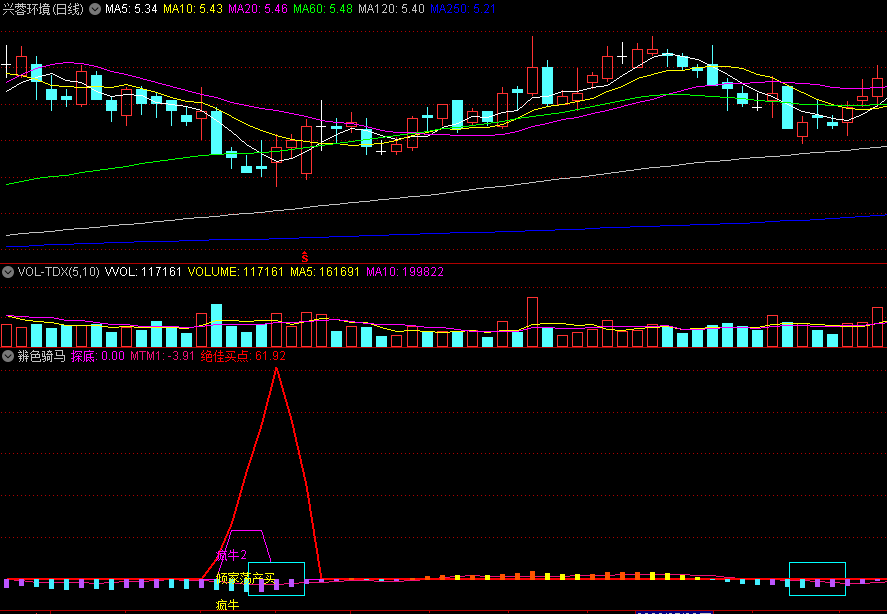887x614 pixels.
Task: Click the tallest red volume bar
Action: [x=532, y=322]
